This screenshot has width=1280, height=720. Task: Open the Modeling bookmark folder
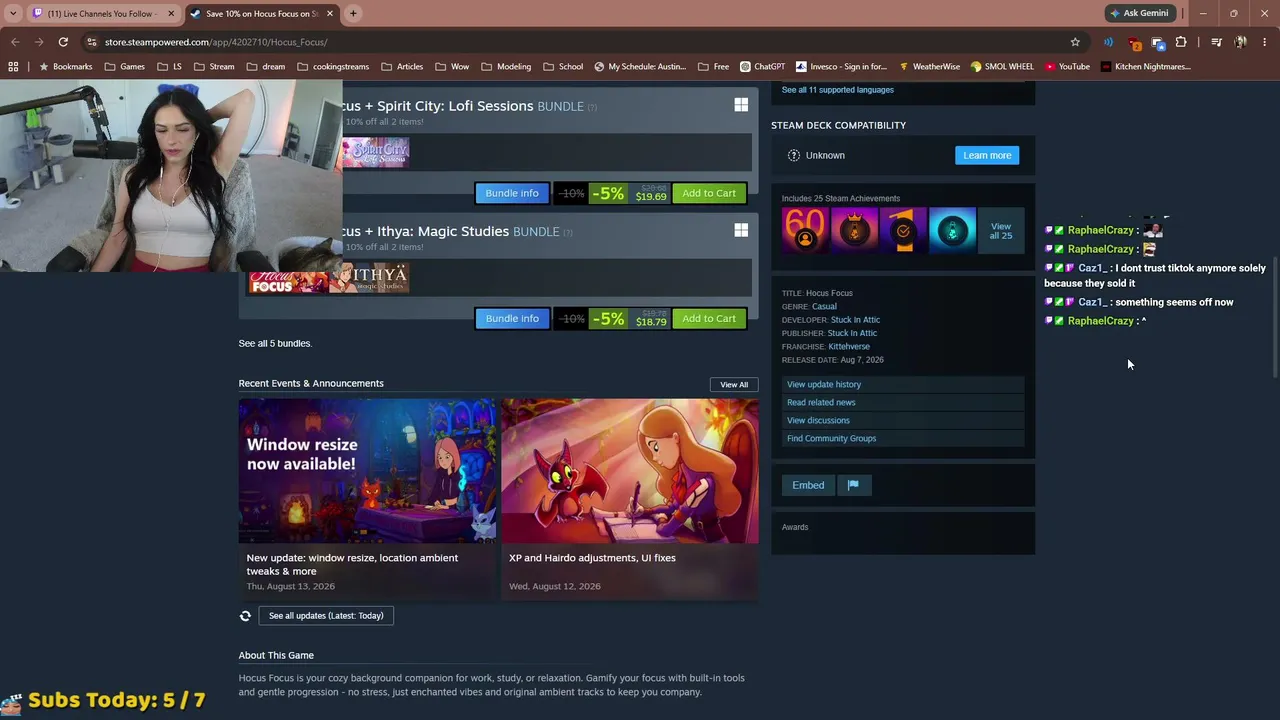click(x=506, y=67)
